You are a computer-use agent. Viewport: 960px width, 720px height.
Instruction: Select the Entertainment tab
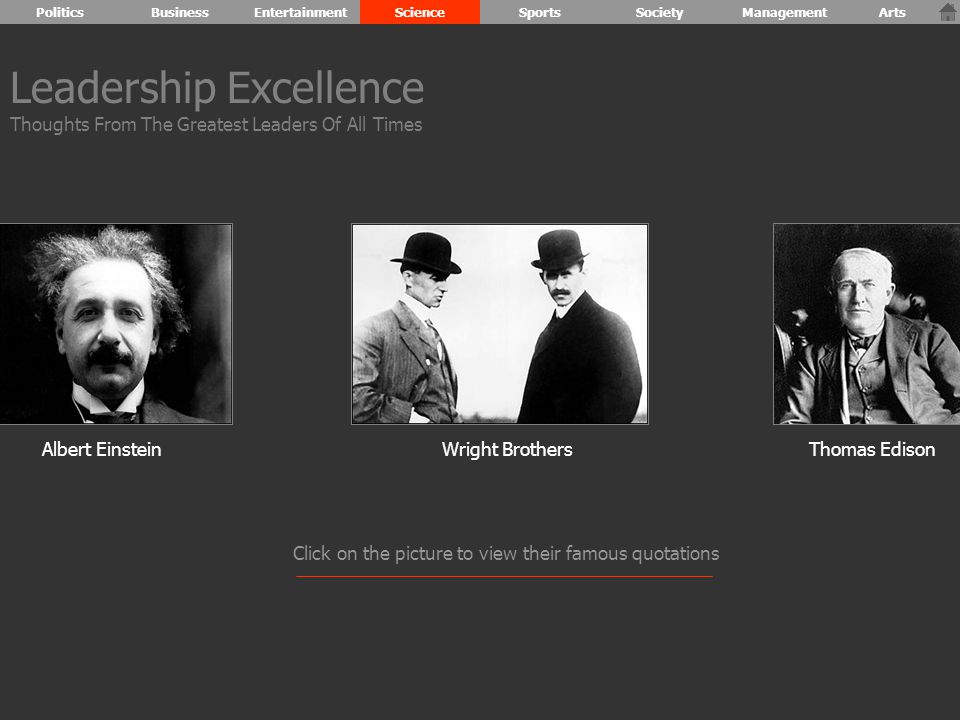point(300,12)
